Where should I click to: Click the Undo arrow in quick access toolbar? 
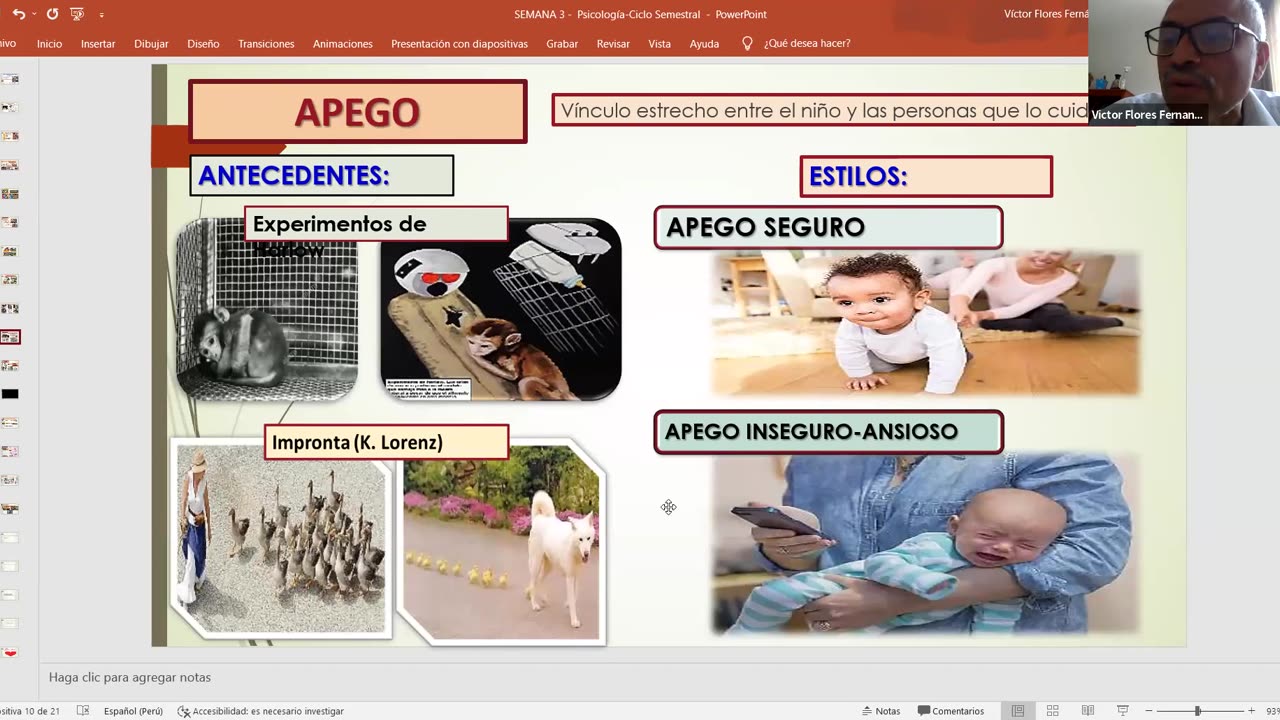tap(18, 14)
